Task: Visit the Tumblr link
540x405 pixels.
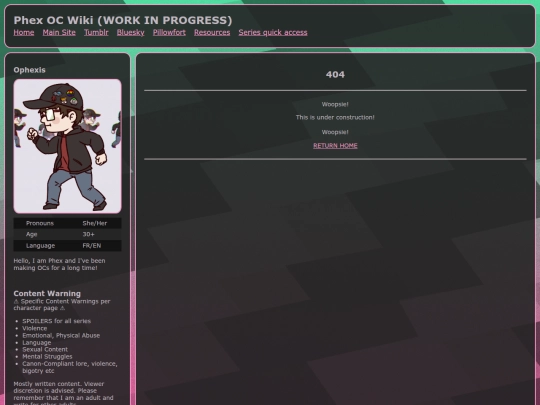Action: (x=96, y=32)
